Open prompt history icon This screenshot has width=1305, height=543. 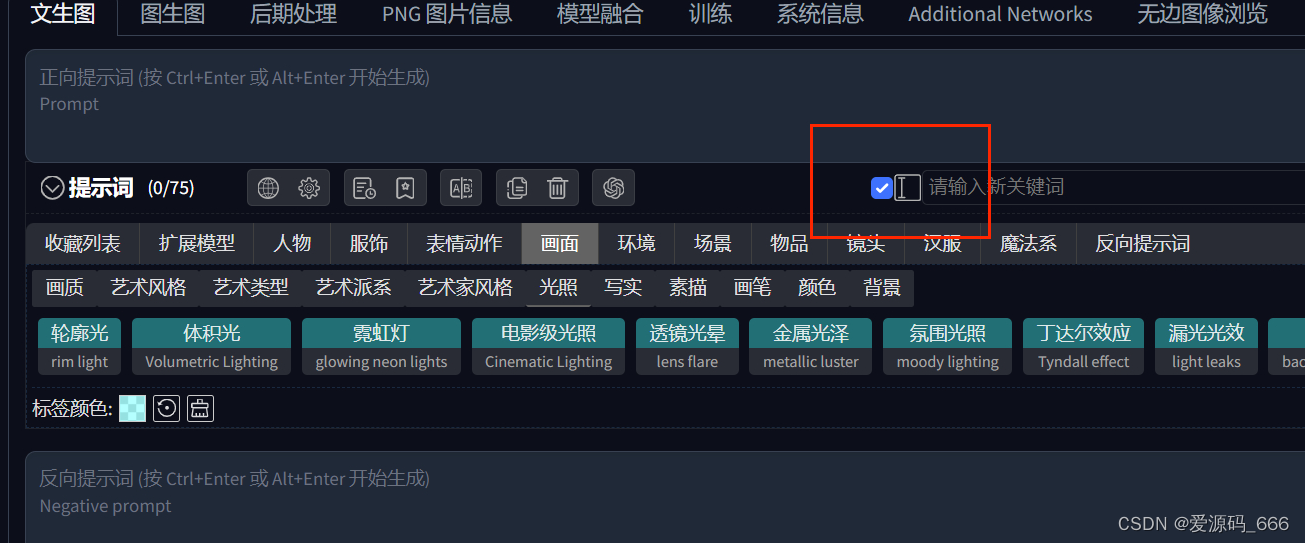click(365, 188)
